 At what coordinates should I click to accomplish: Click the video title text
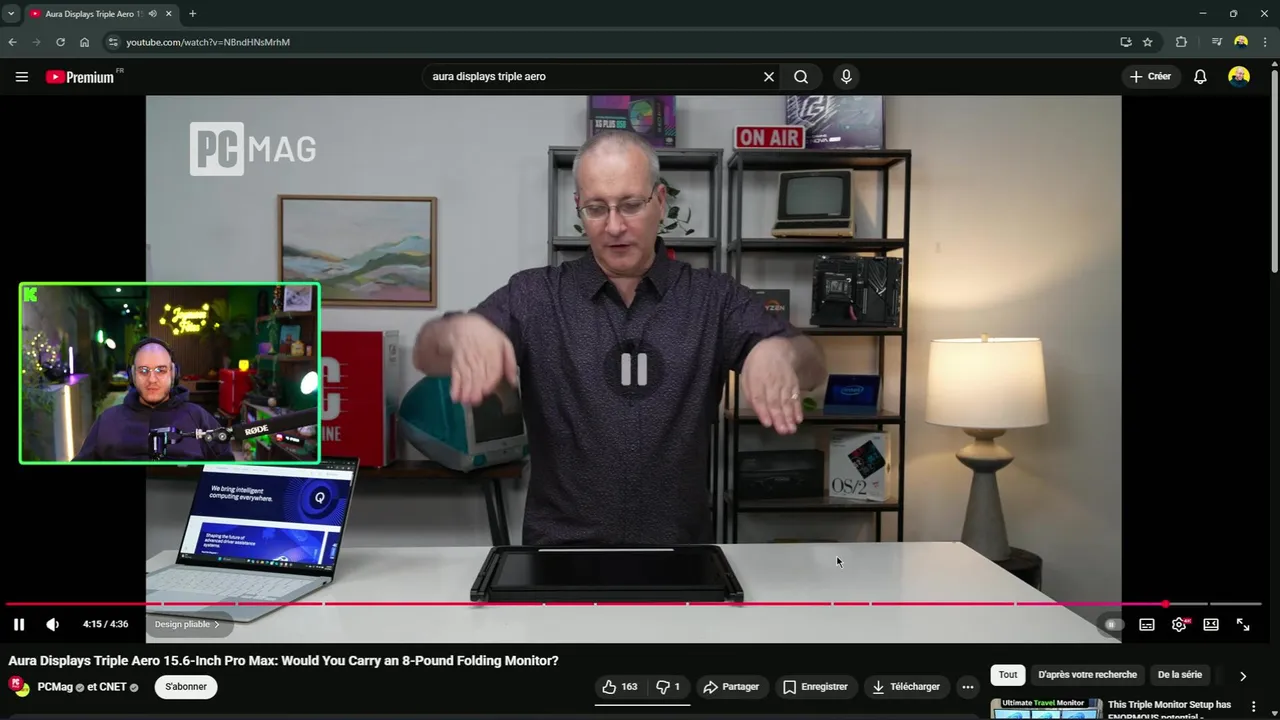(x=283, y=660)
